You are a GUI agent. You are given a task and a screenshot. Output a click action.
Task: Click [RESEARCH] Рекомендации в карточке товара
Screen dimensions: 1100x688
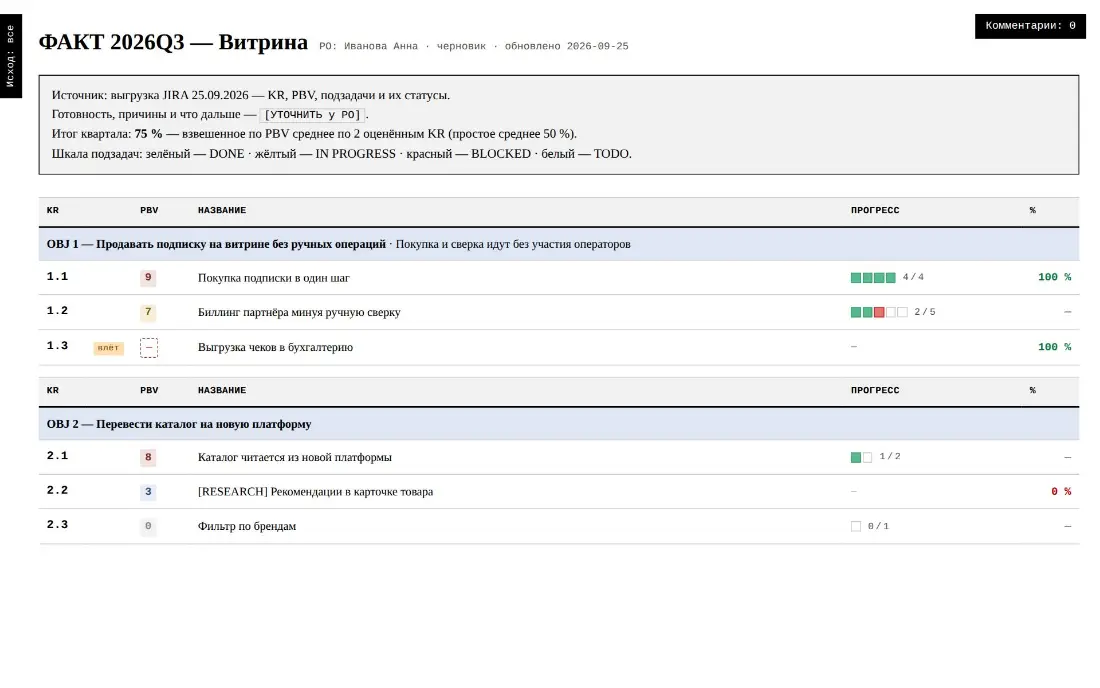tap(315, 492)
